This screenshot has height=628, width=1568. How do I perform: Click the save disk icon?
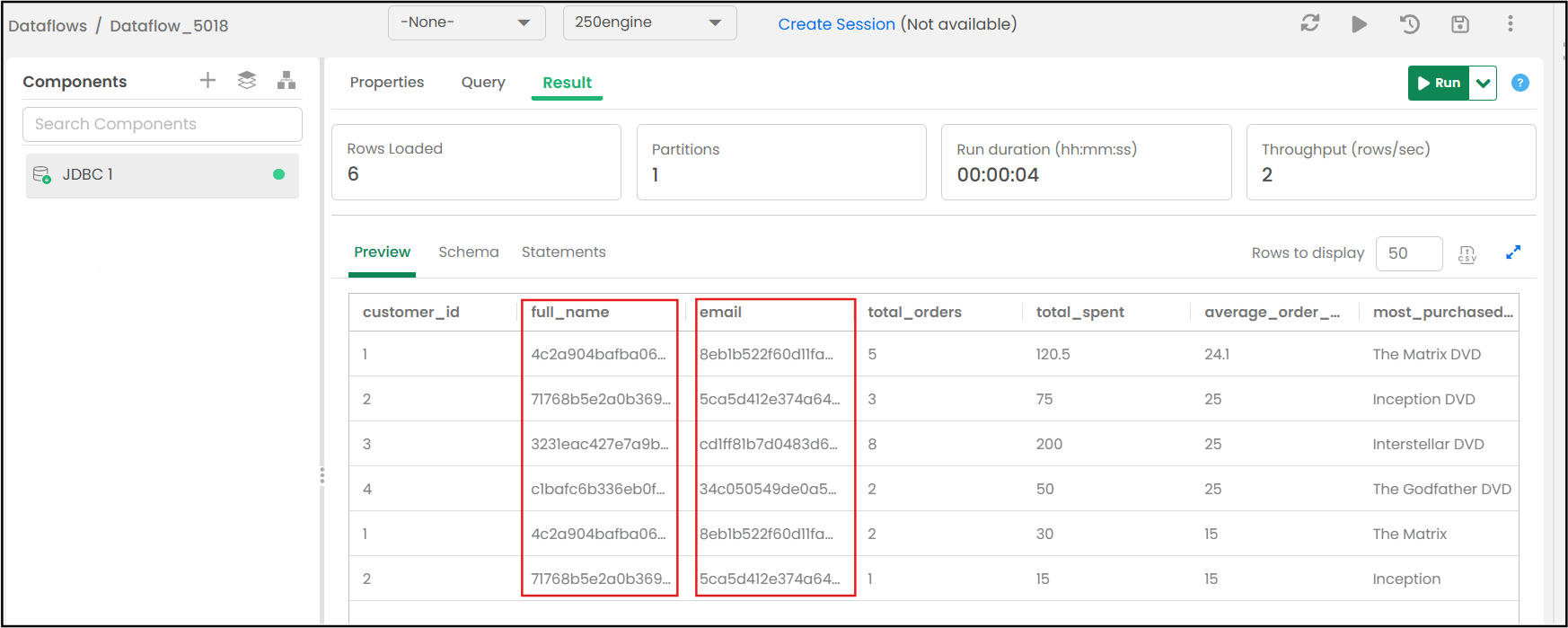(x=1460, y=24)
